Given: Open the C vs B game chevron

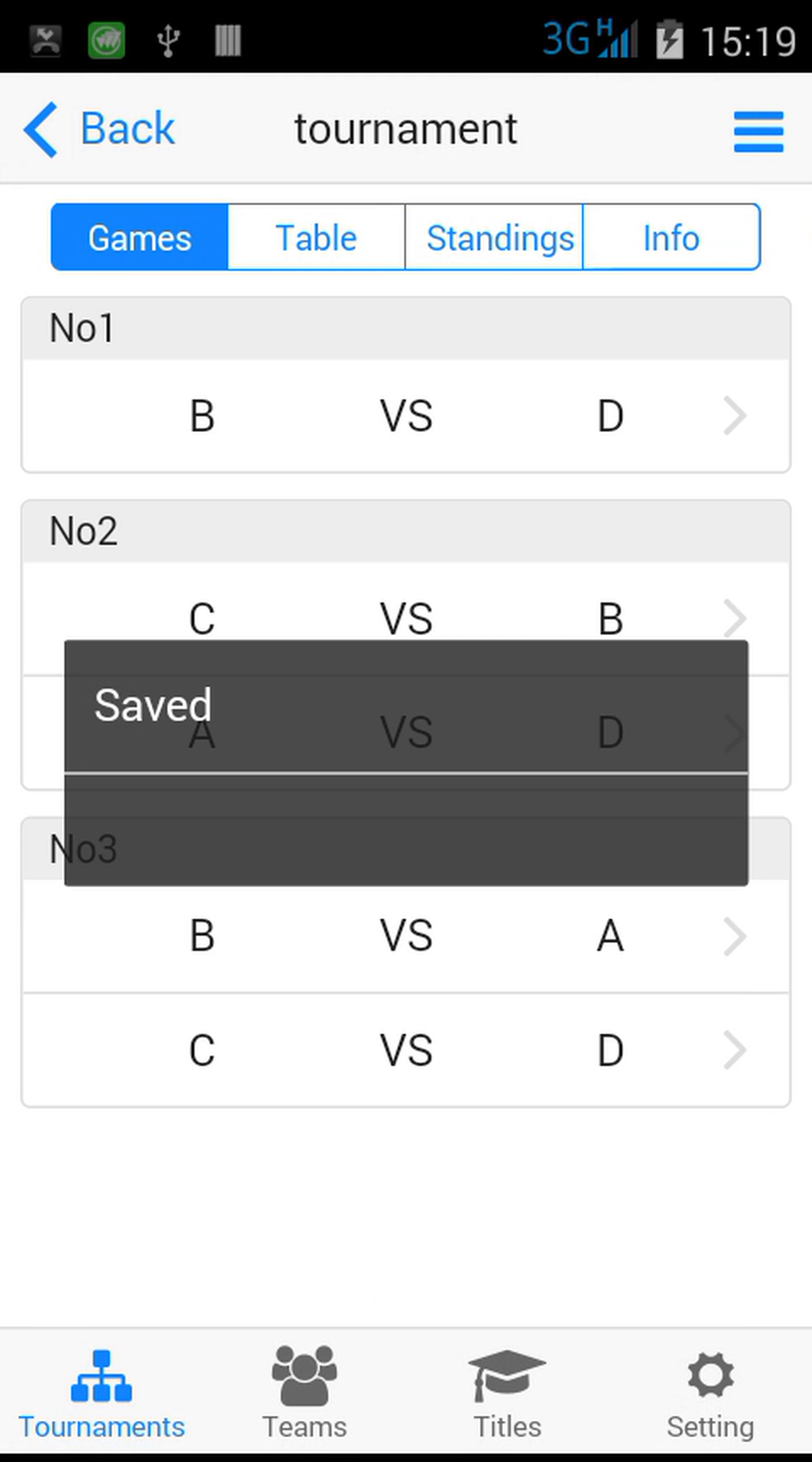Looking at the screenshot, I should (x=735, y=617).
